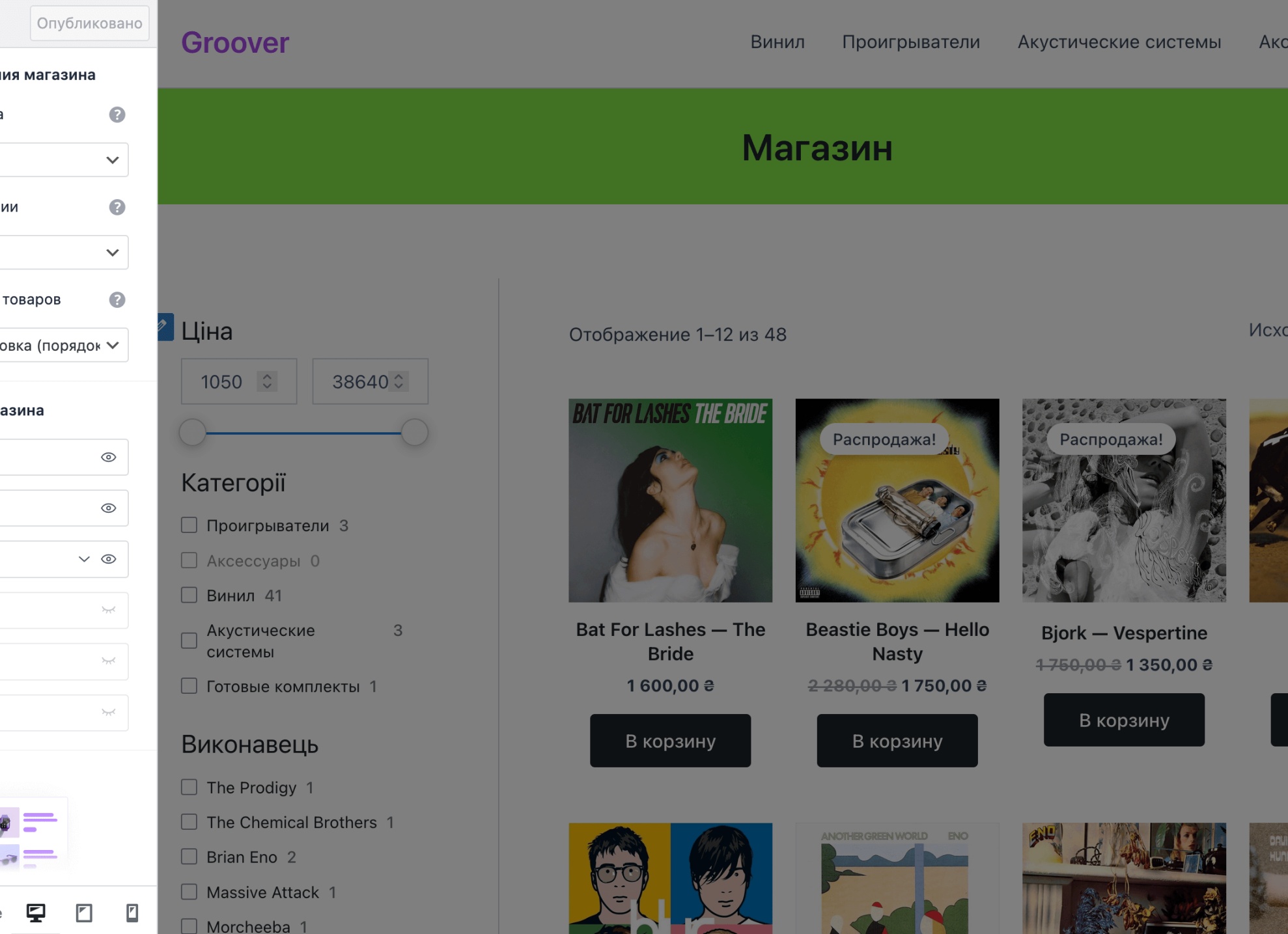
Task: Switch preview to tablet device icon
Action: click(84, 913)
